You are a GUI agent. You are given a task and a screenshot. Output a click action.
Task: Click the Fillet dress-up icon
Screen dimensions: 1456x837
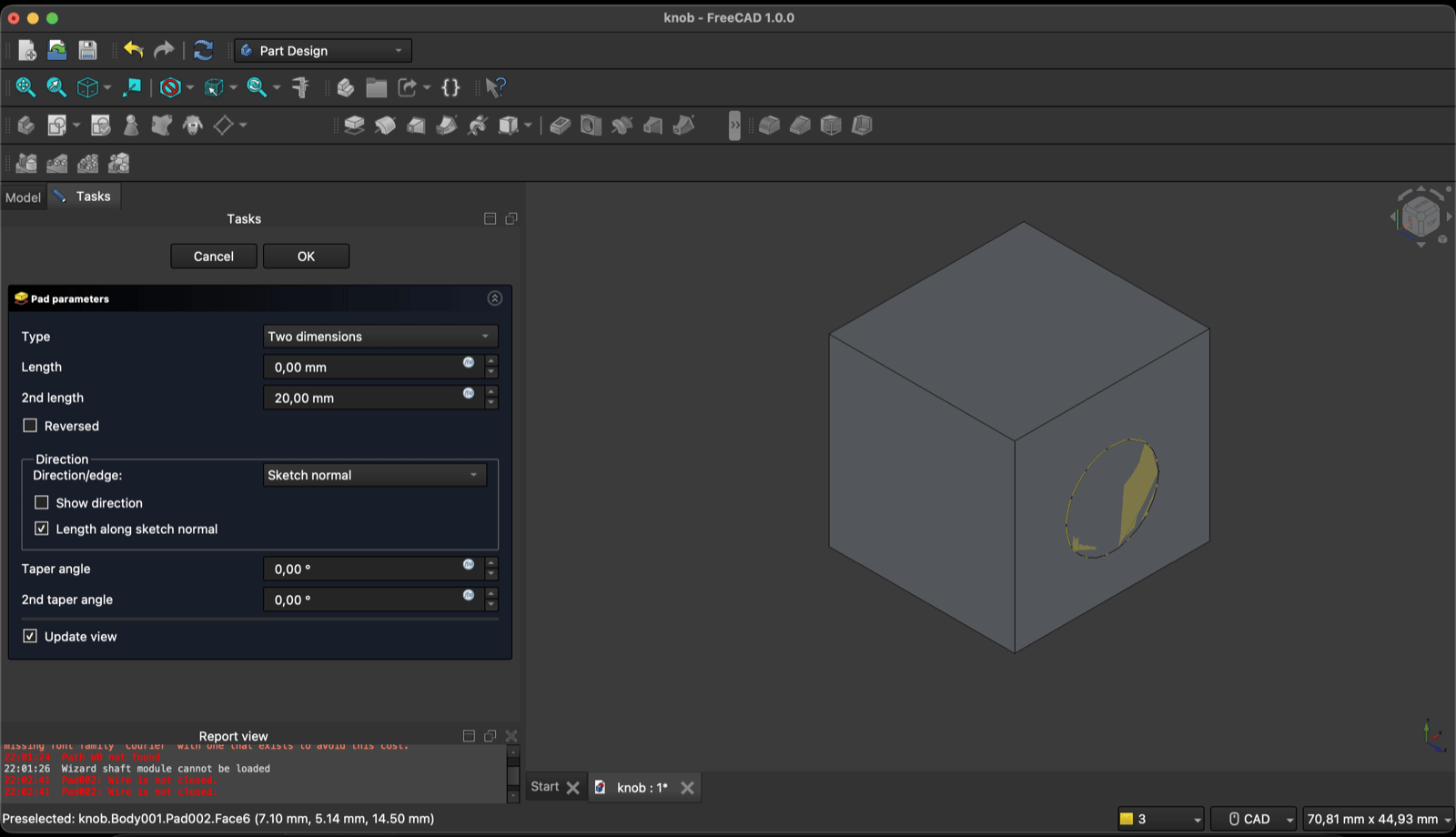pos(769,125)
